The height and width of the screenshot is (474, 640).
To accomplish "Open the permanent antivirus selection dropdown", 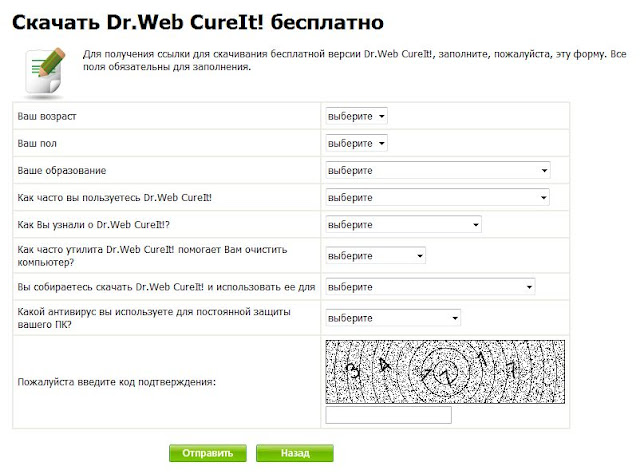I will click(x=393, y=319).
